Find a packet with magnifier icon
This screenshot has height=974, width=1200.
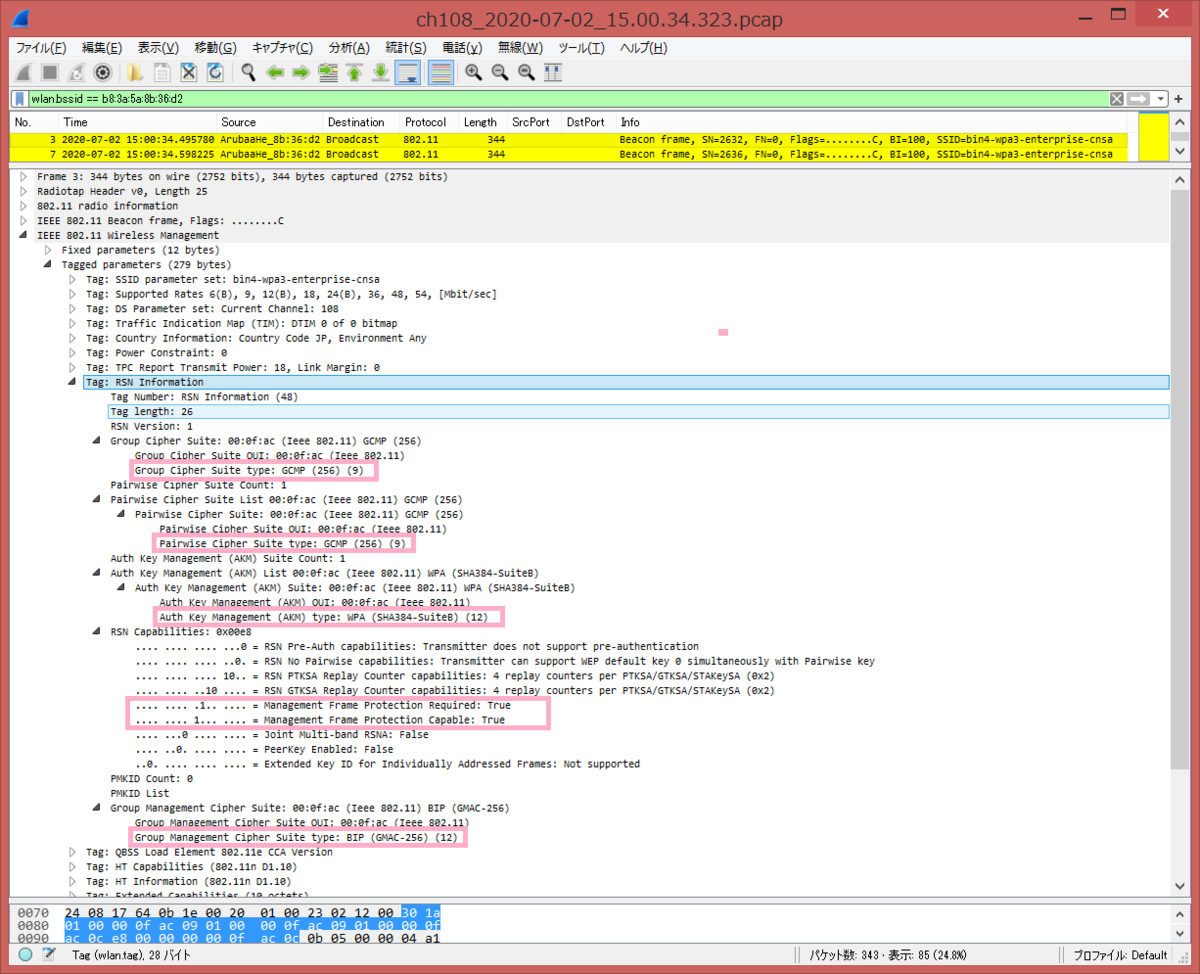248,73
